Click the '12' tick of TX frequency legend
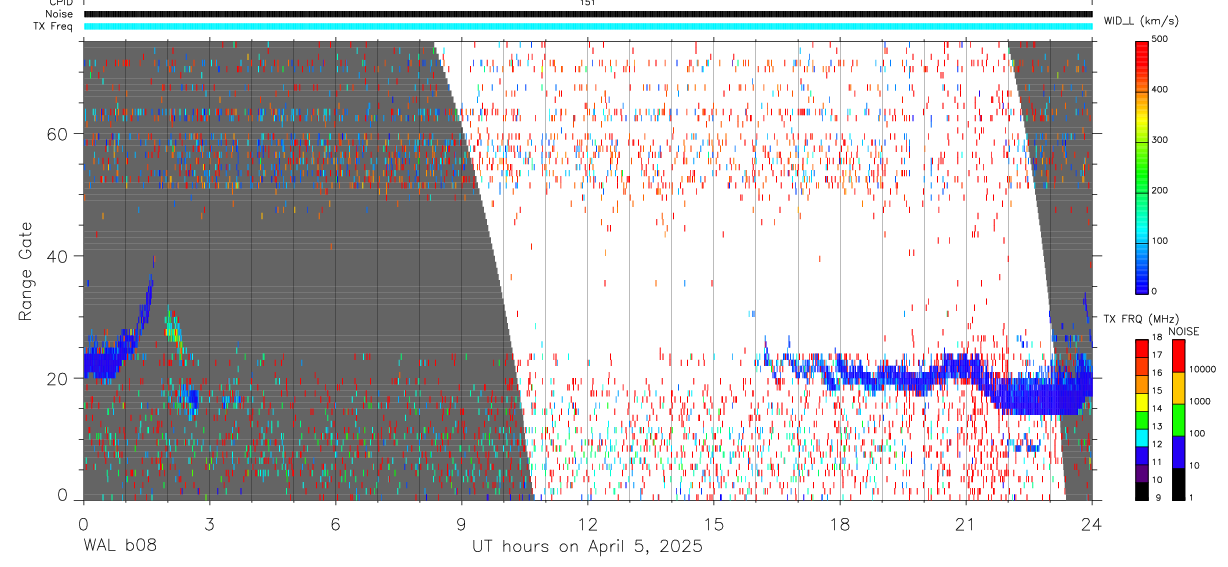The width and height of the screenshot is (1228, 567). [1157, 445]
